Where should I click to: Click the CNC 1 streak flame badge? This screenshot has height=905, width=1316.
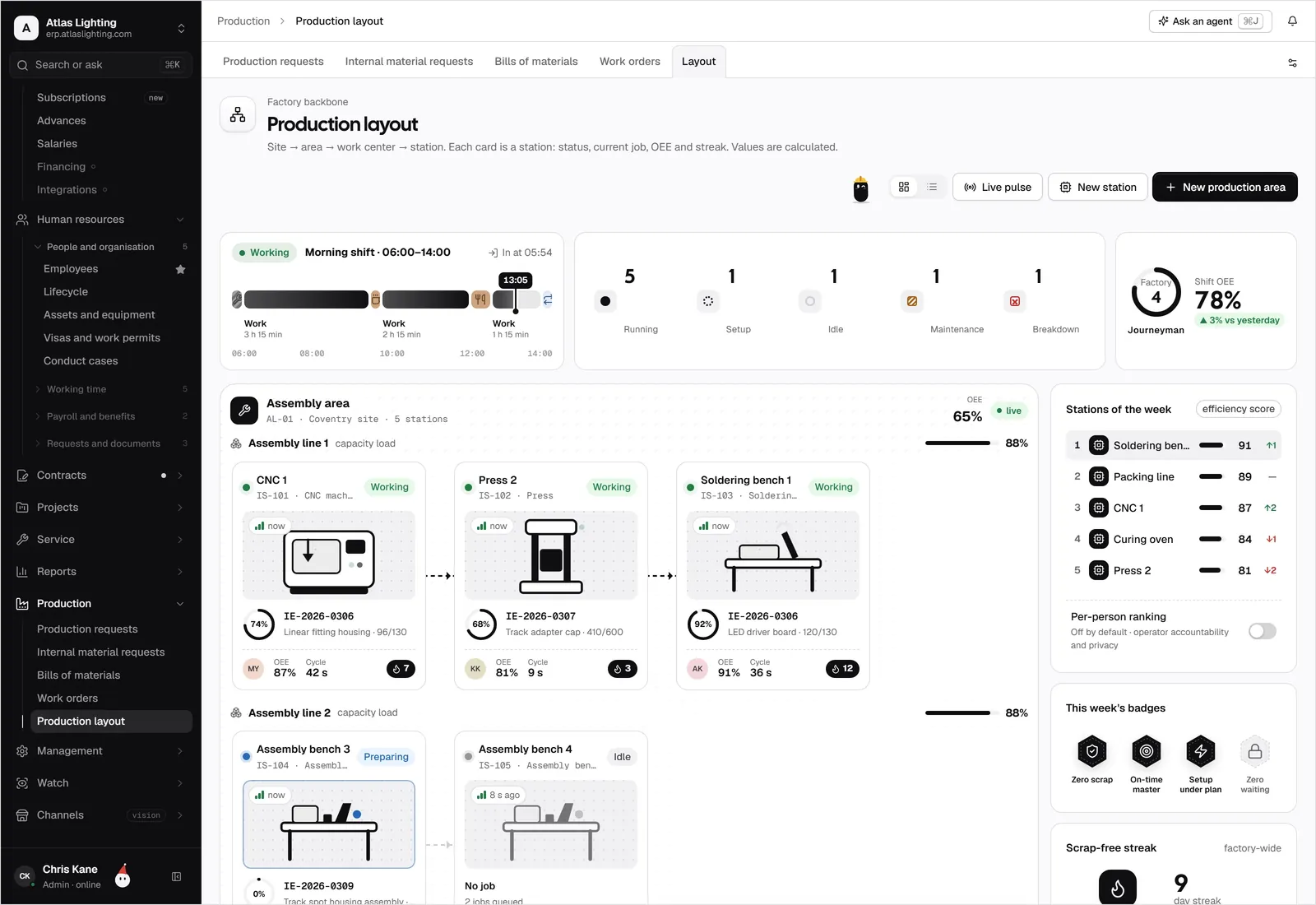401,669
